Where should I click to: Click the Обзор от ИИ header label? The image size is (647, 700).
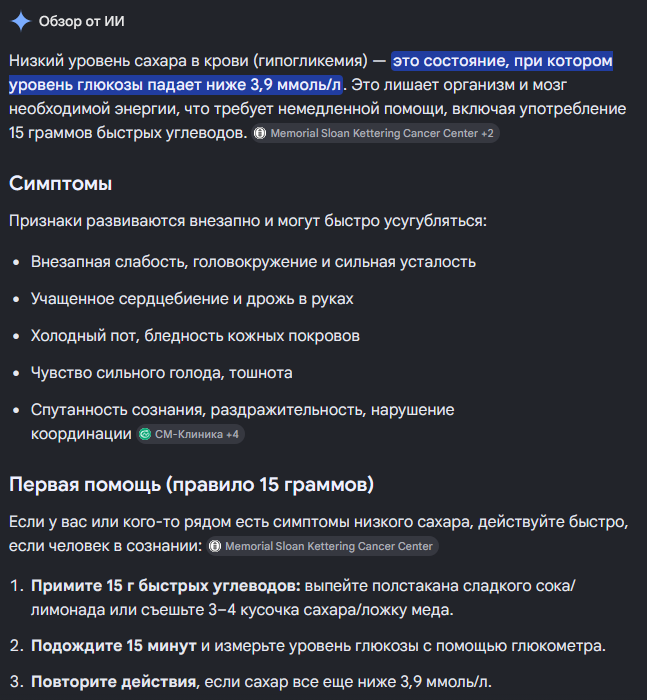82,21
